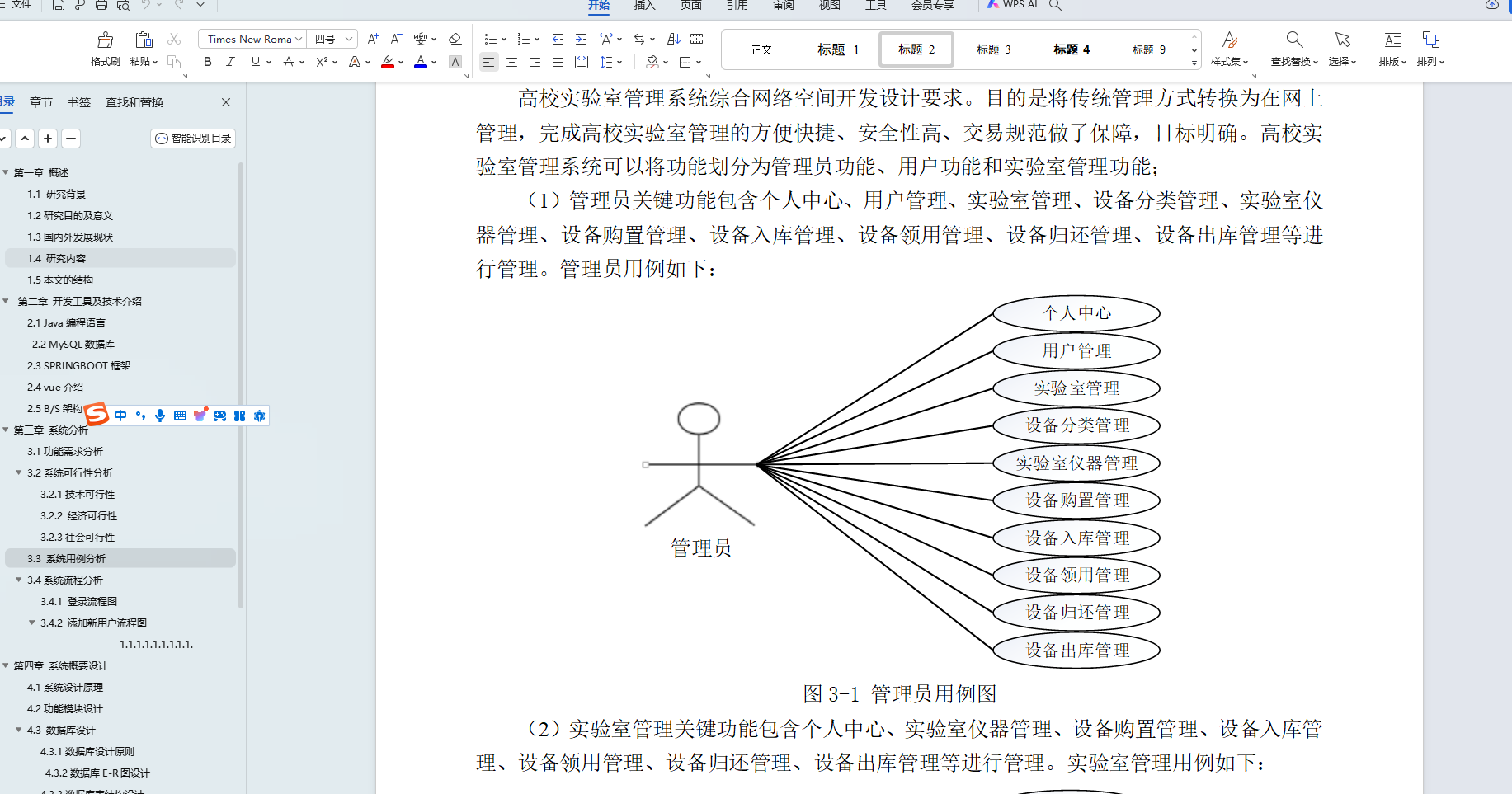The height and width of the screenshot is (794, 1512).
Task: Open the 引用 (References) ribbon tab
Action: (x=737, y=5)
